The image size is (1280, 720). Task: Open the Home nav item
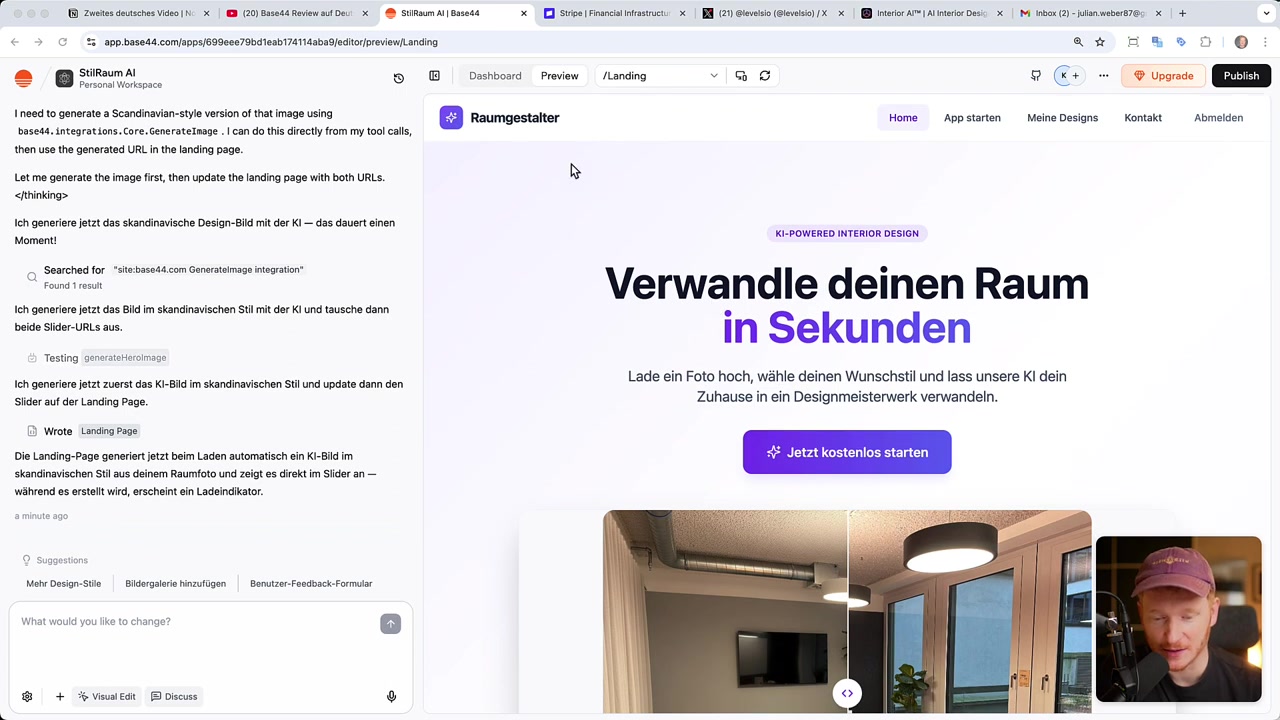point(903,118)
